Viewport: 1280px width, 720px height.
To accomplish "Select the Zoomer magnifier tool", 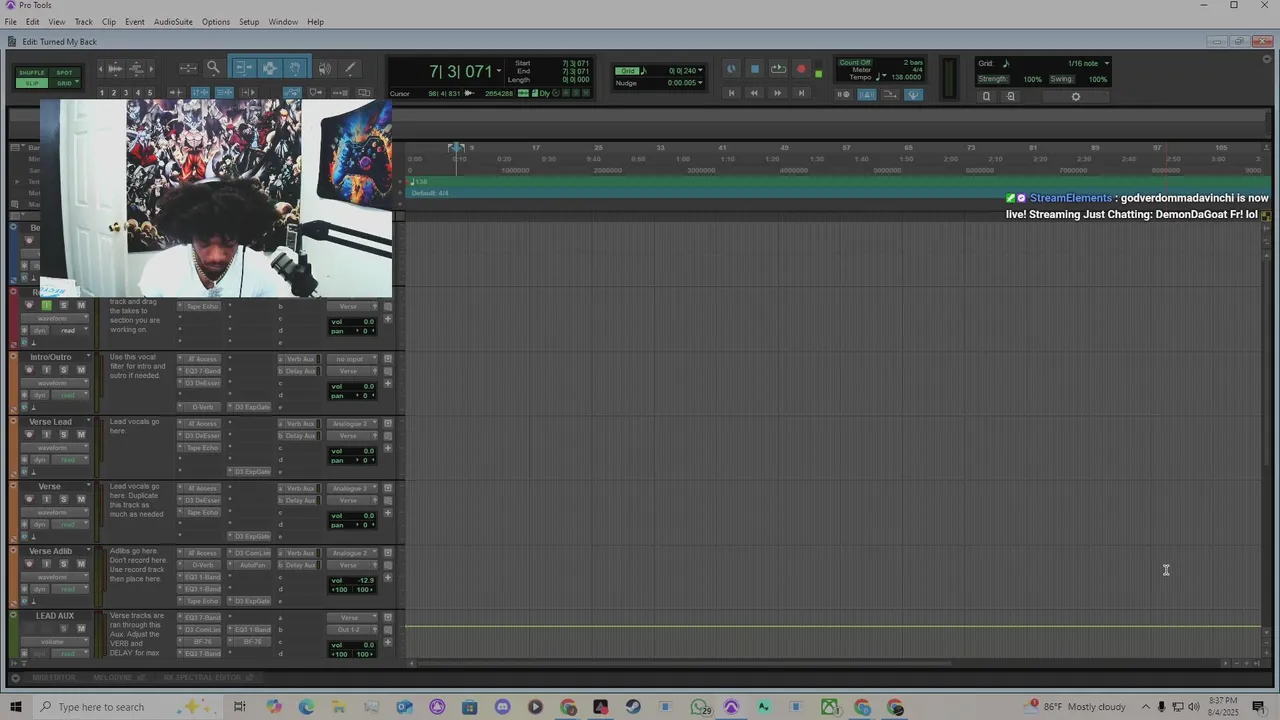I will [213, 68].
